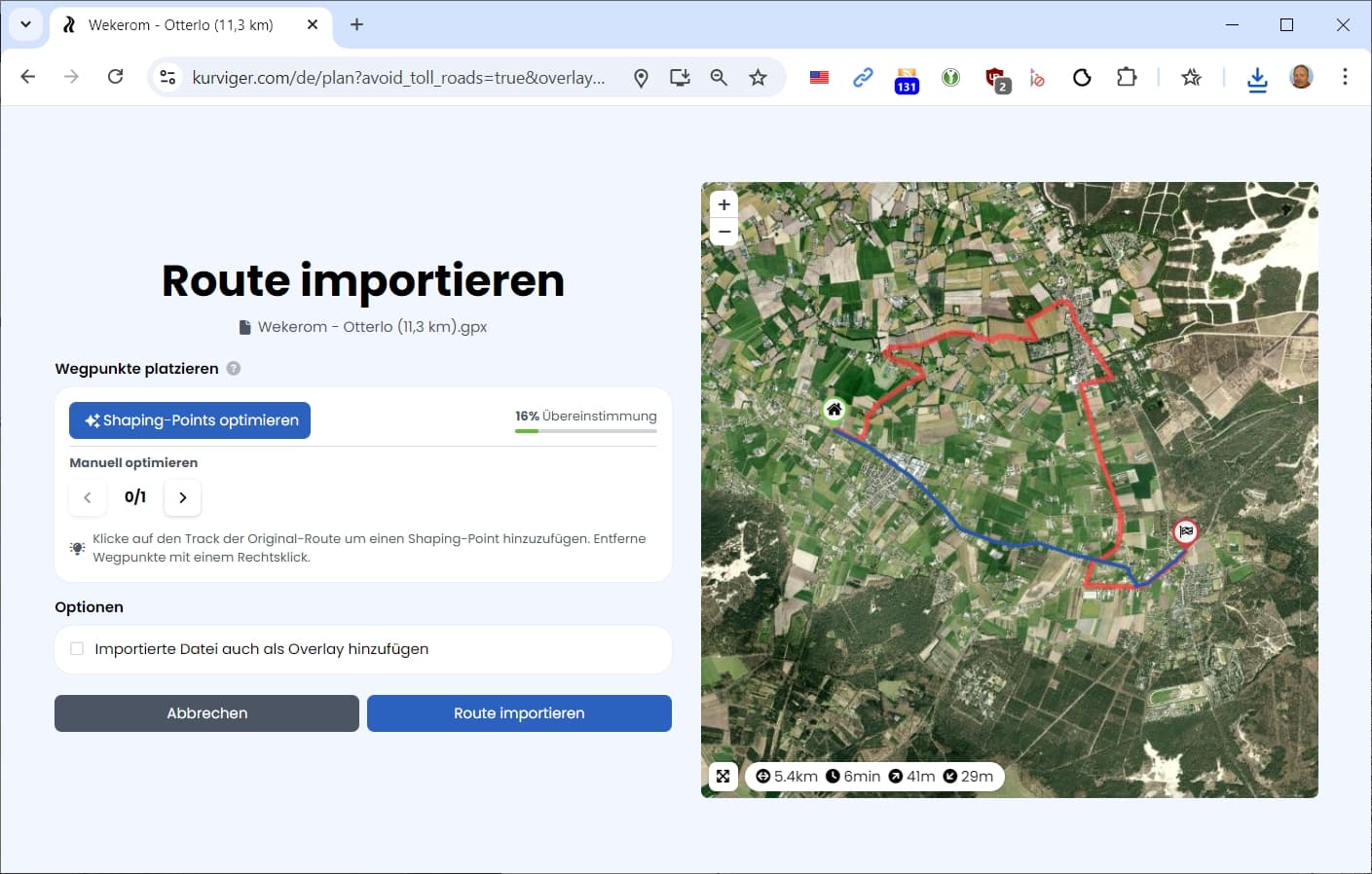
Task: Click the 16% Übereinstimmung progress bar
Action: click(586, 430)
